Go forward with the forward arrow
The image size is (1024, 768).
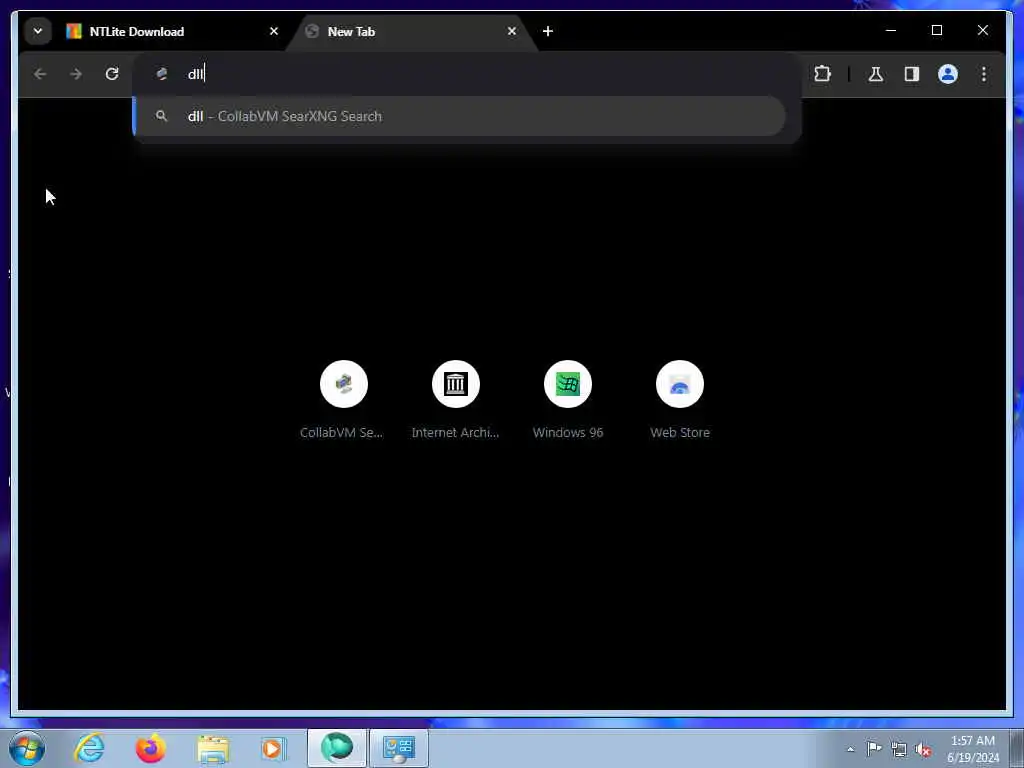pos(76,74)
